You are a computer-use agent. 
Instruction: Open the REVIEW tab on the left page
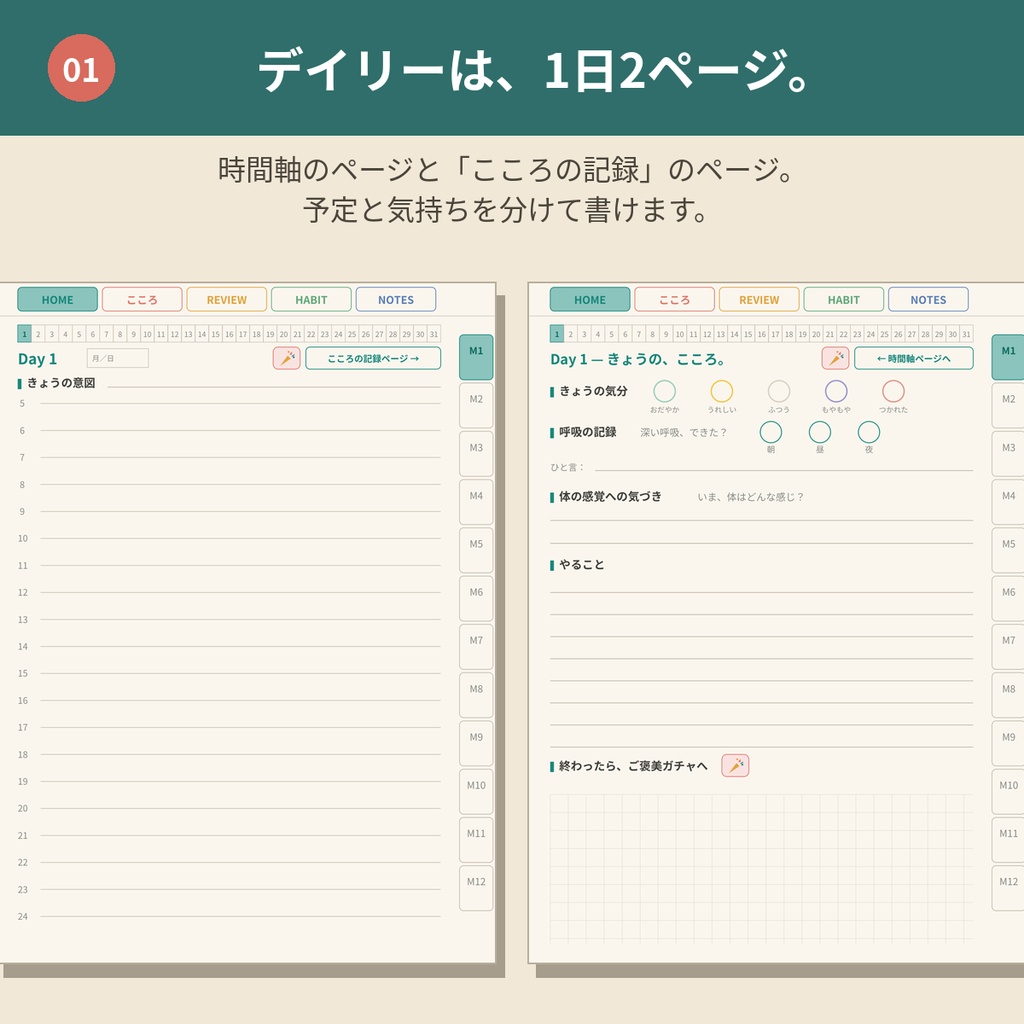(227, 300)
